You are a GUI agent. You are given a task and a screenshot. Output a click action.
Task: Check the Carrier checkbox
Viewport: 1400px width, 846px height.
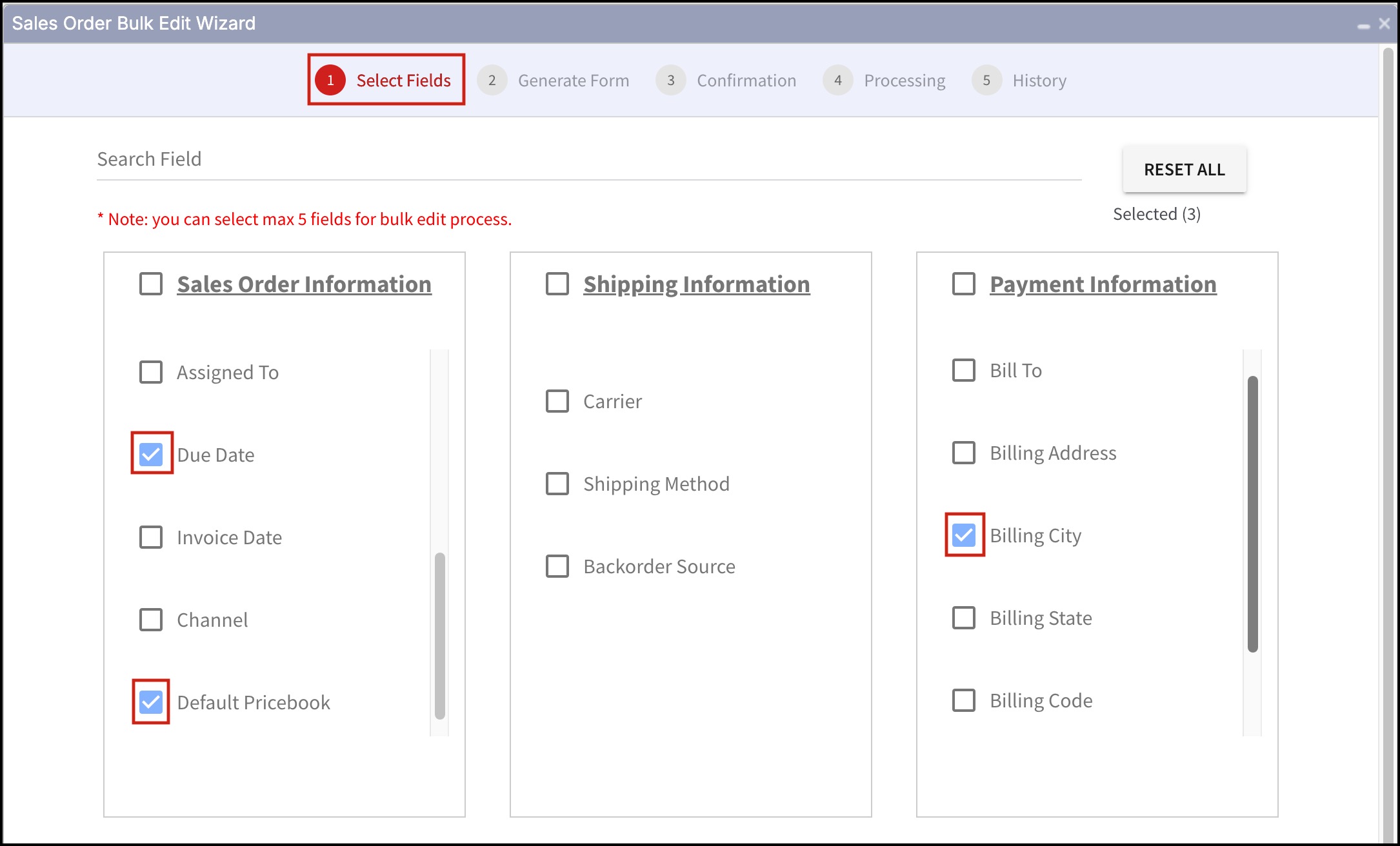557,401
